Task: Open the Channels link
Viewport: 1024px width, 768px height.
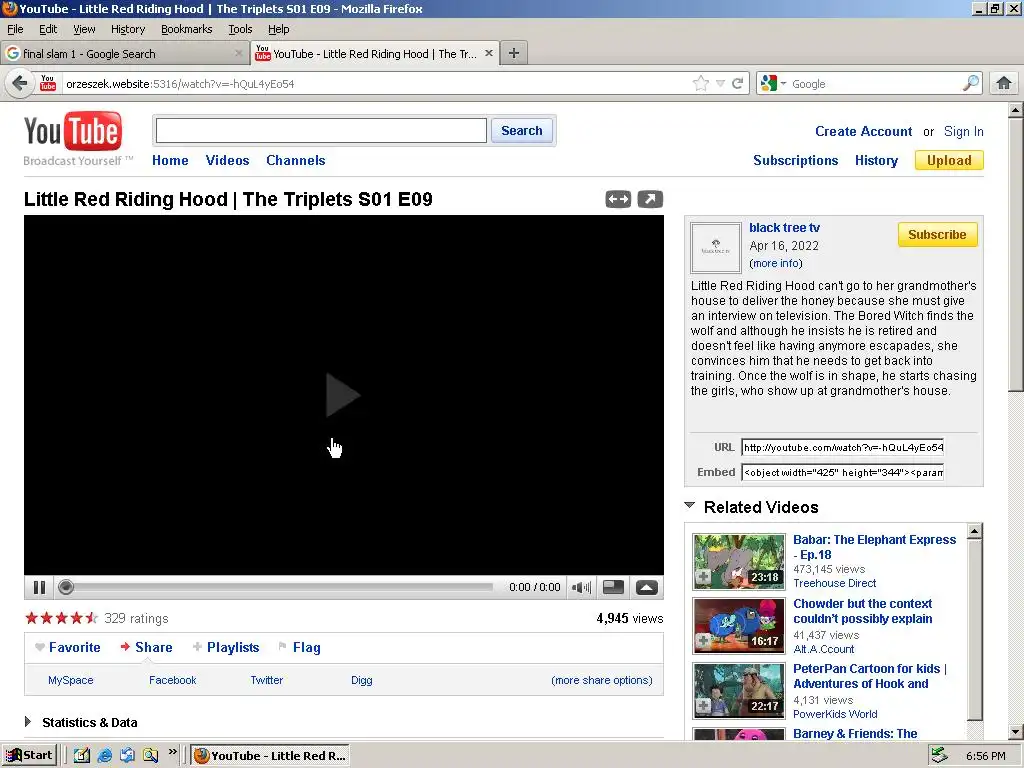Action: pyautogui.click(x=295, y=160)
